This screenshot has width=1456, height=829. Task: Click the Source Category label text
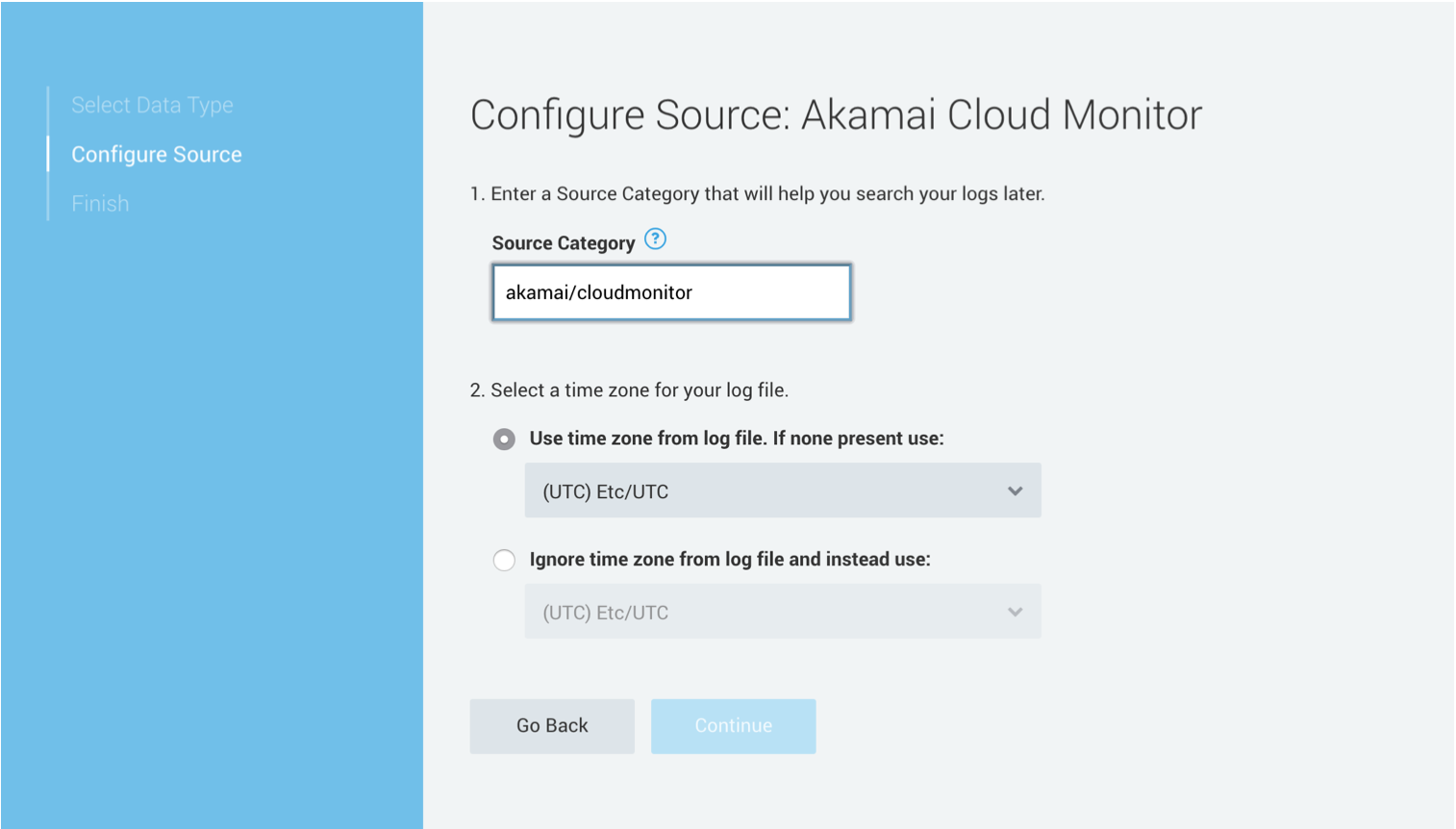click(564, 243)
